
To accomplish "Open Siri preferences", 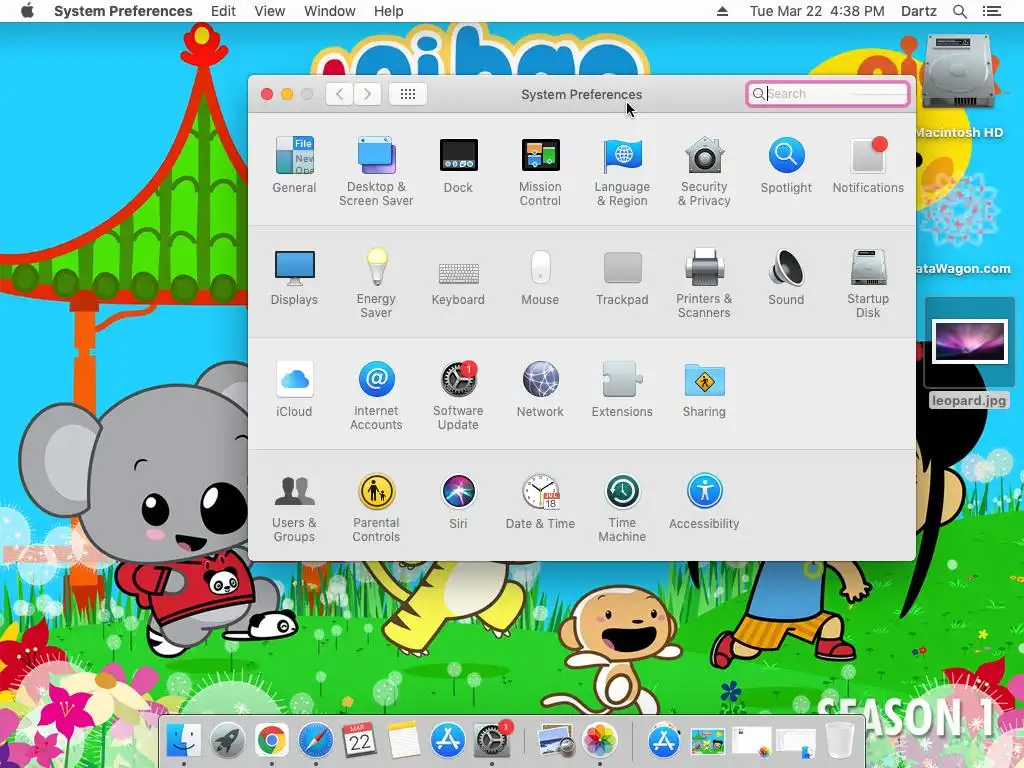I will [458, 502].
